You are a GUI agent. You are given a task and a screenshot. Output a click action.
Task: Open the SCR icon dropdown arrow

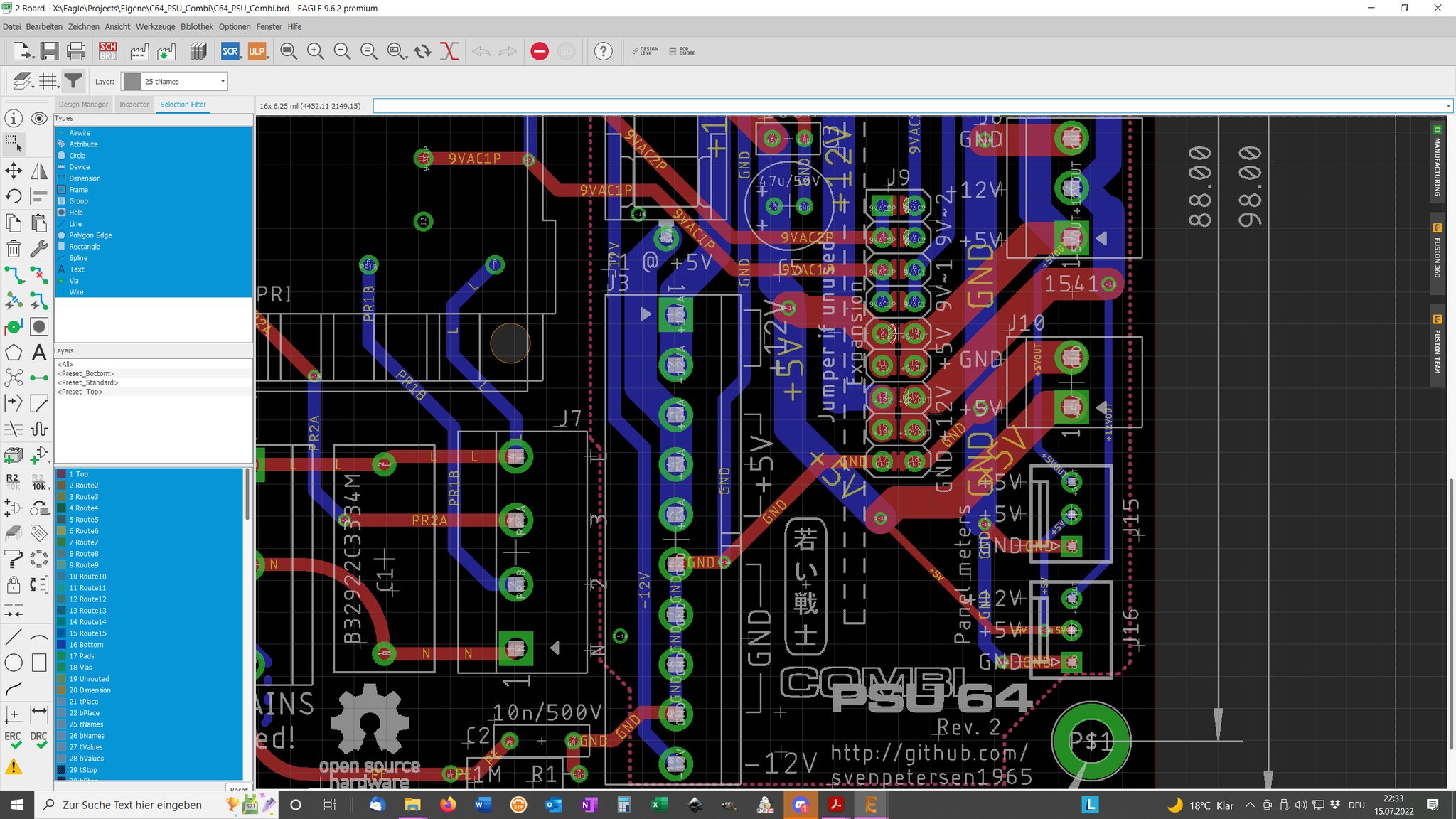[242, 56]
